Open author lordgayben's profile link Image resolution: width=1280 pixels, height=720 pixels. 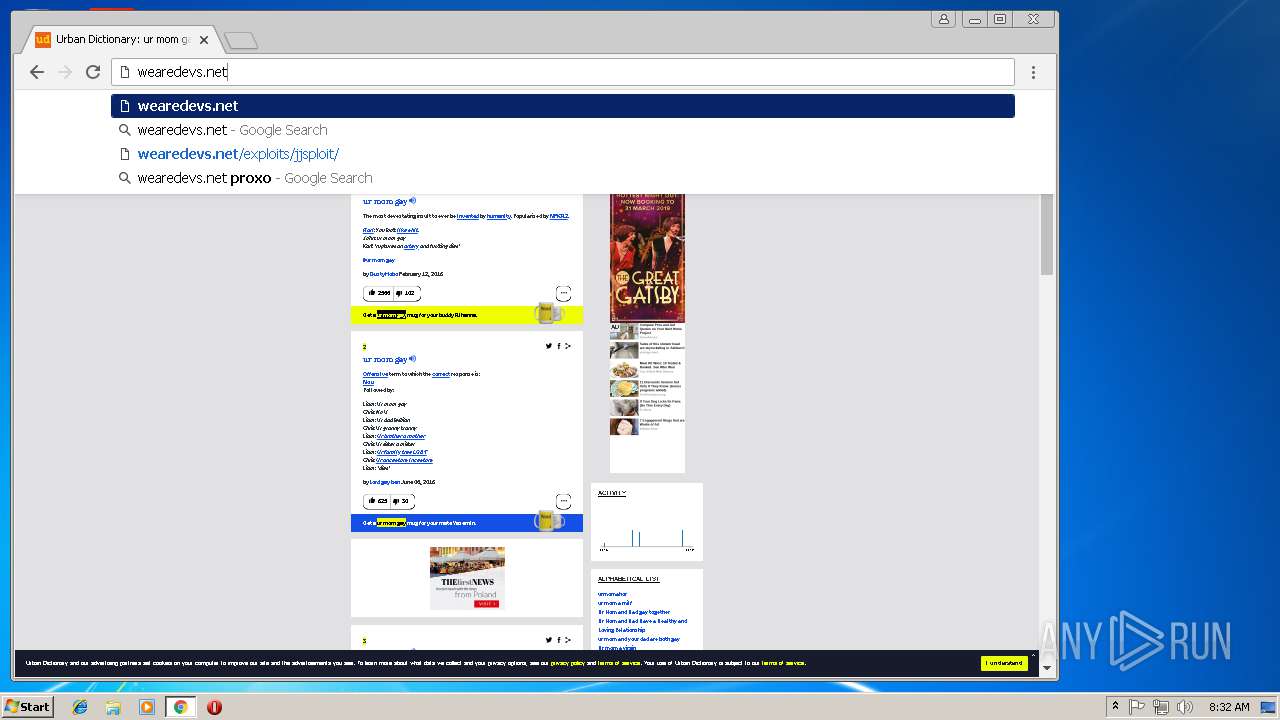click(x=385, y=482)
